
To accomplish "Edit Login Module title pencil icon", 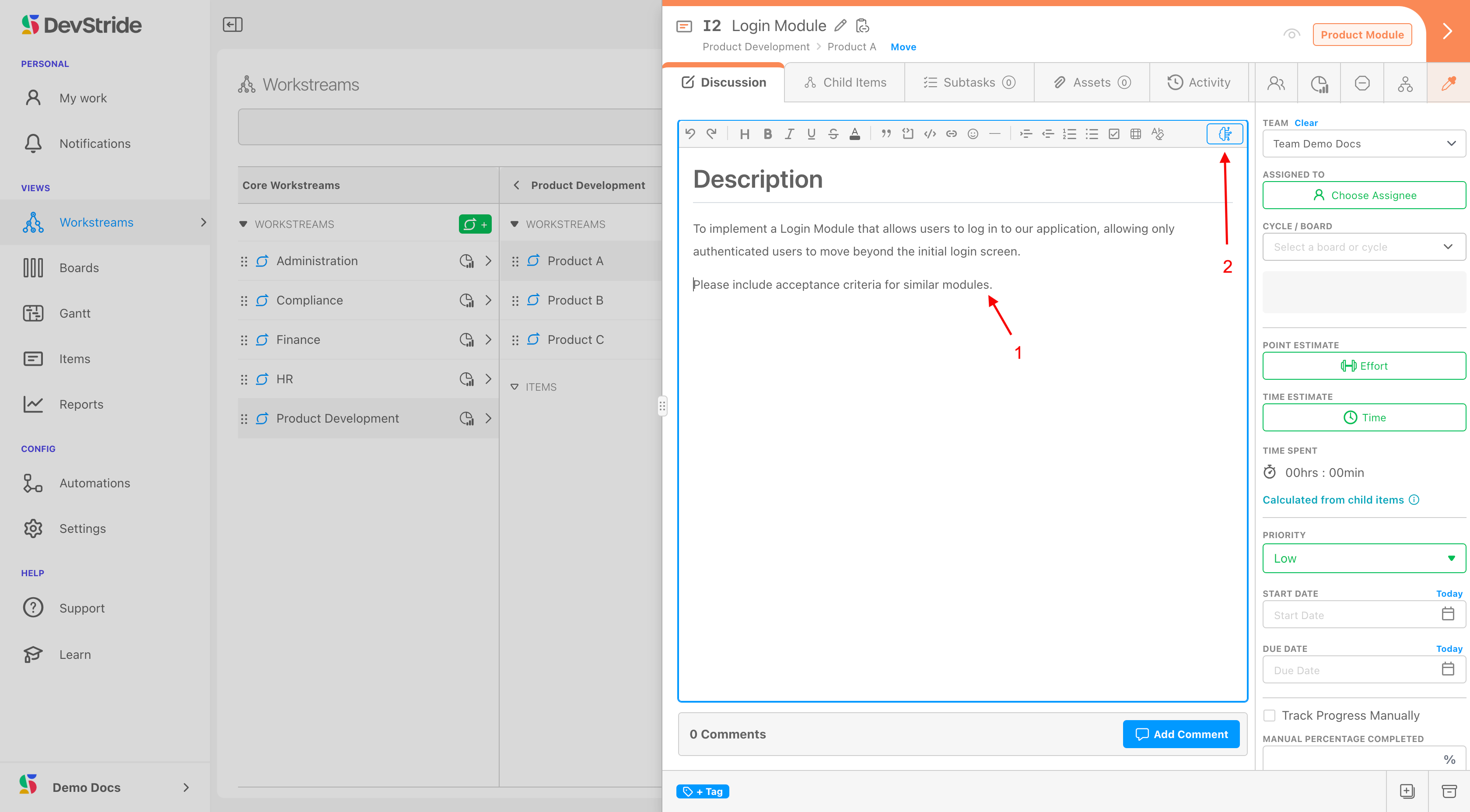I will click(x=840, y=26).
